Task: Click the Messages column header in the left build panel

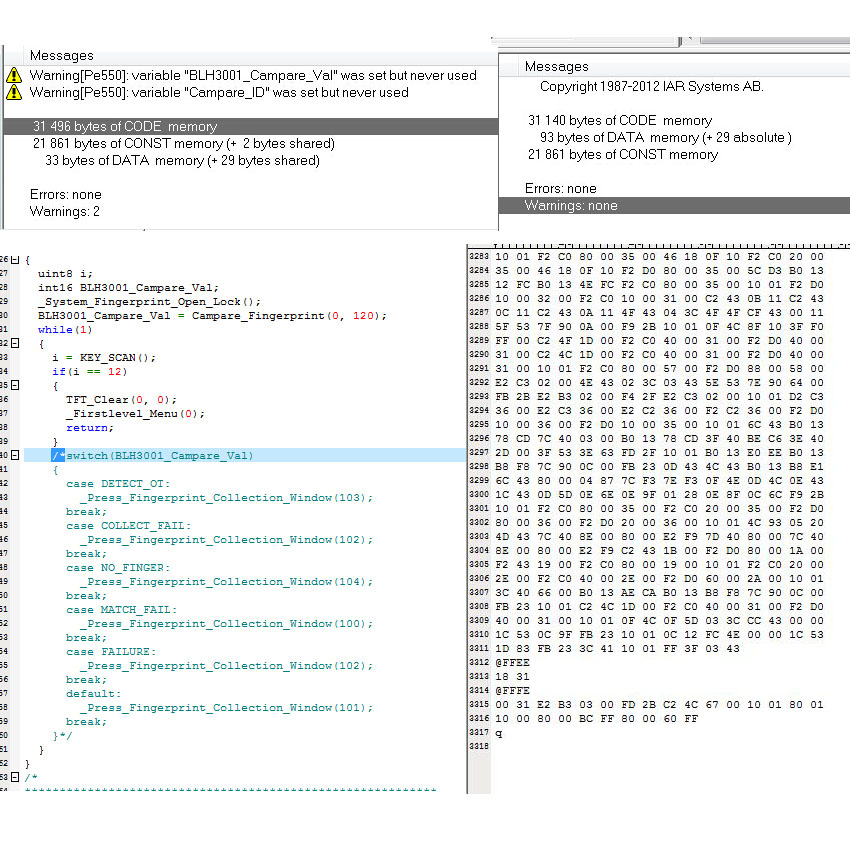Action: [62, 55]
